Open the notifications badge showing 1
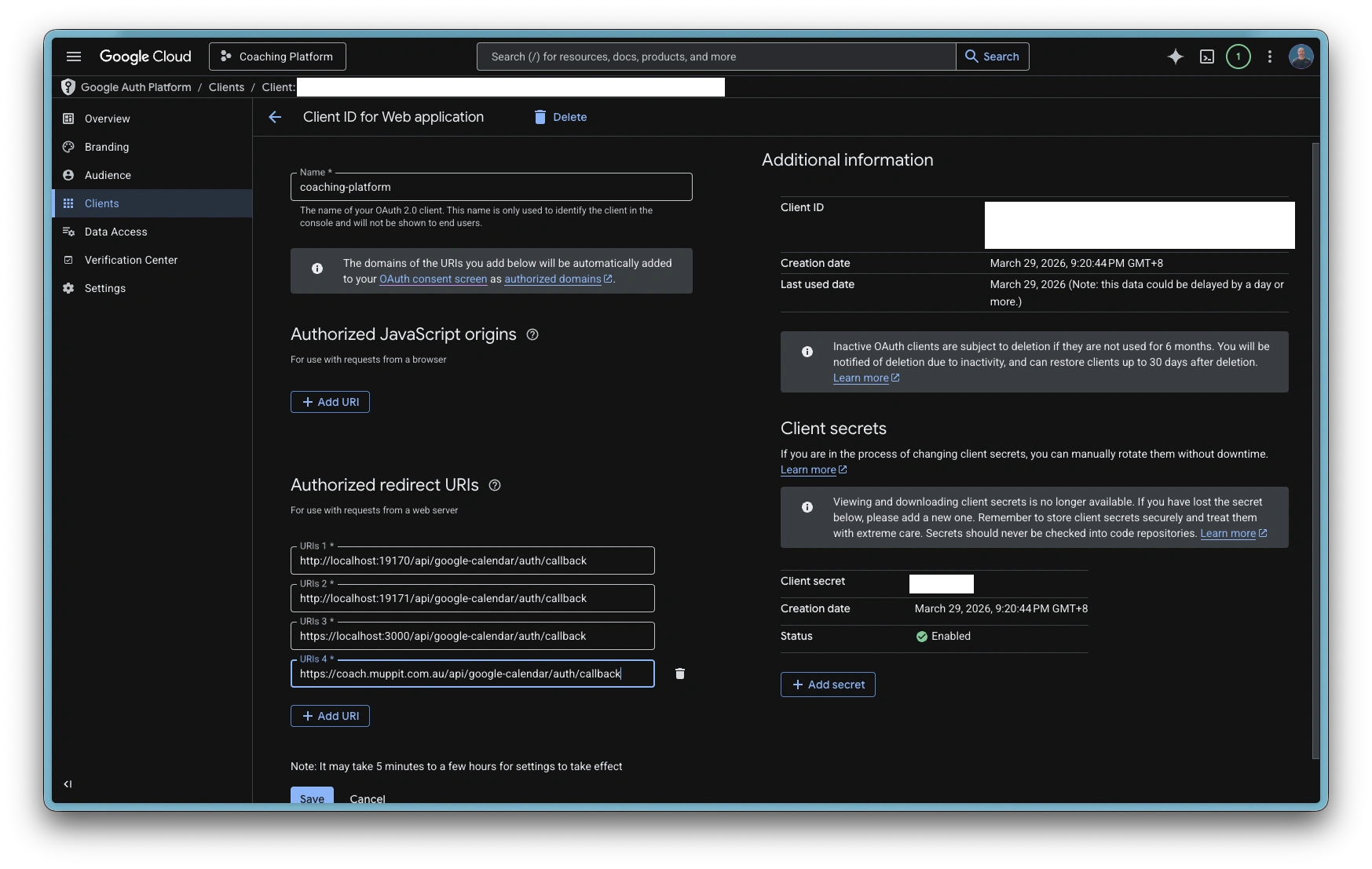1372x869 pixels. pos(1238,57)
